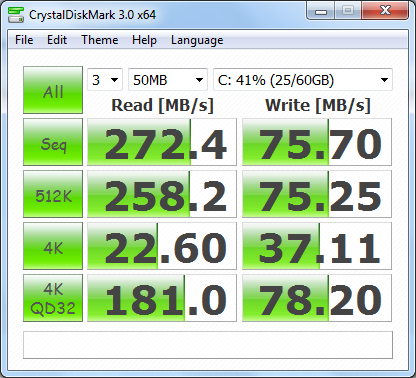
Task: Expand the drive selector C: 41% dropdown
Action: click(x=303, y=80)
